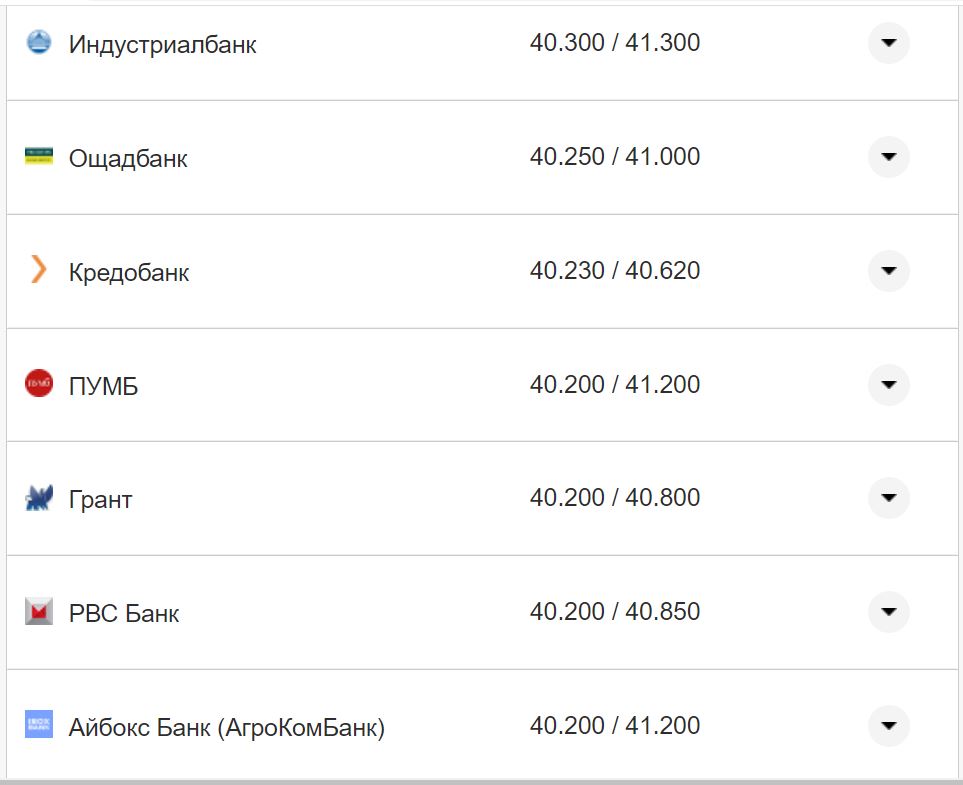Click the РВС Банк red logo
The width and height of the screenshot is (963, 785).
pos(38,611)
